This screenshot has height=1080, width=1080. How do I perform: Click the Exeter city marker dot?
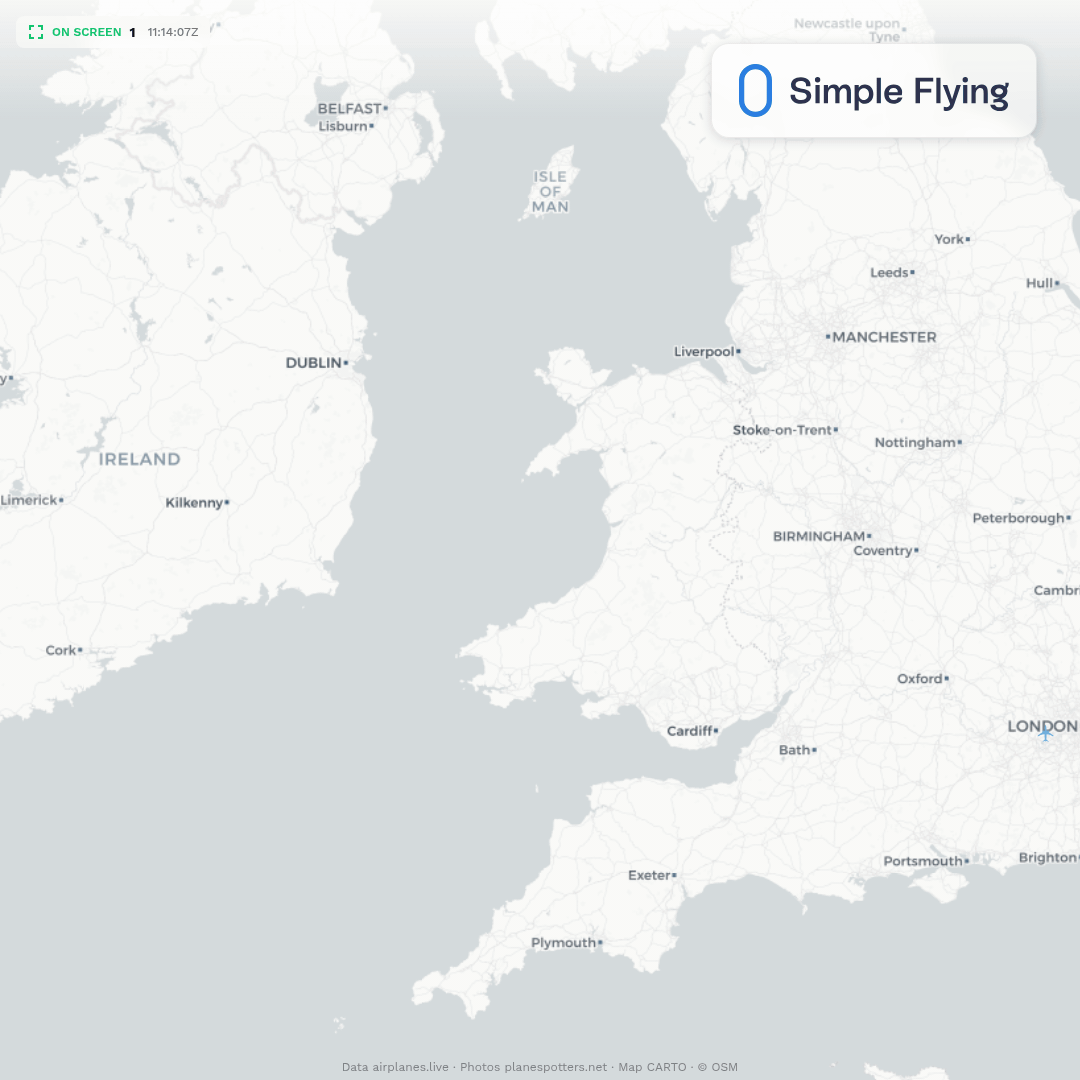point(674,875)
